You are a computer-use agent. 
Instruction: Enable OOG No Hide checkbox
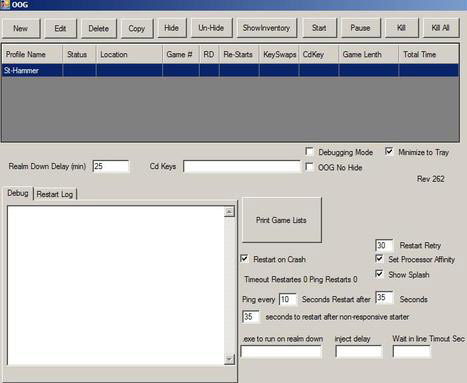point(310,167)
